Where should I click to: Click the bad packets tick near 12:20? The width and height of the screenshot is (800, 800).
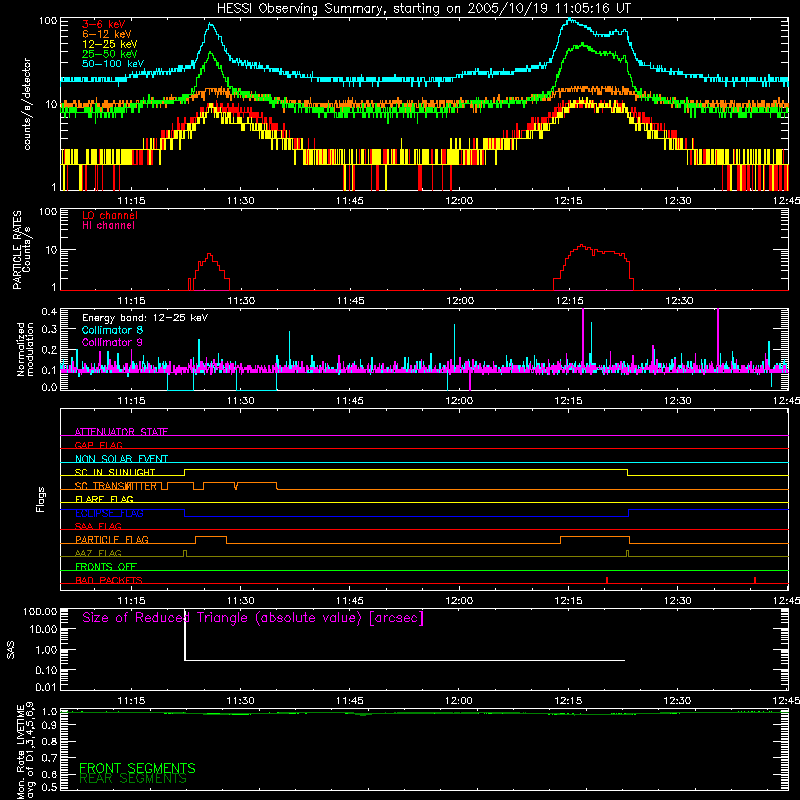607,580
